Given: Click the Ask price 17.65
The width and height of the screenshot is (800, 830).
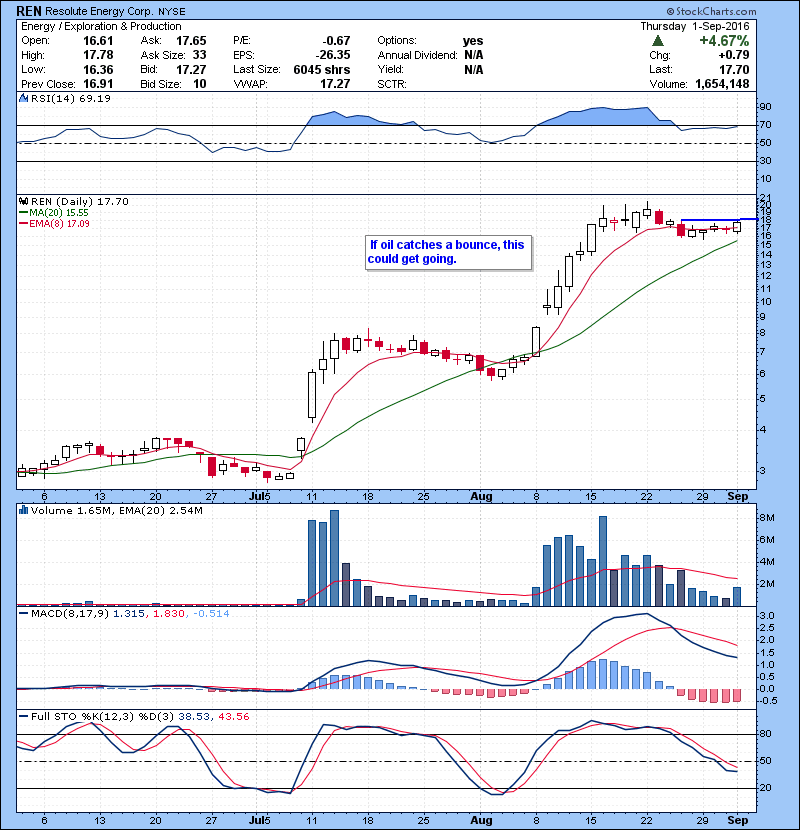Looking at the screenshot, I should click(x=191, y=41).
